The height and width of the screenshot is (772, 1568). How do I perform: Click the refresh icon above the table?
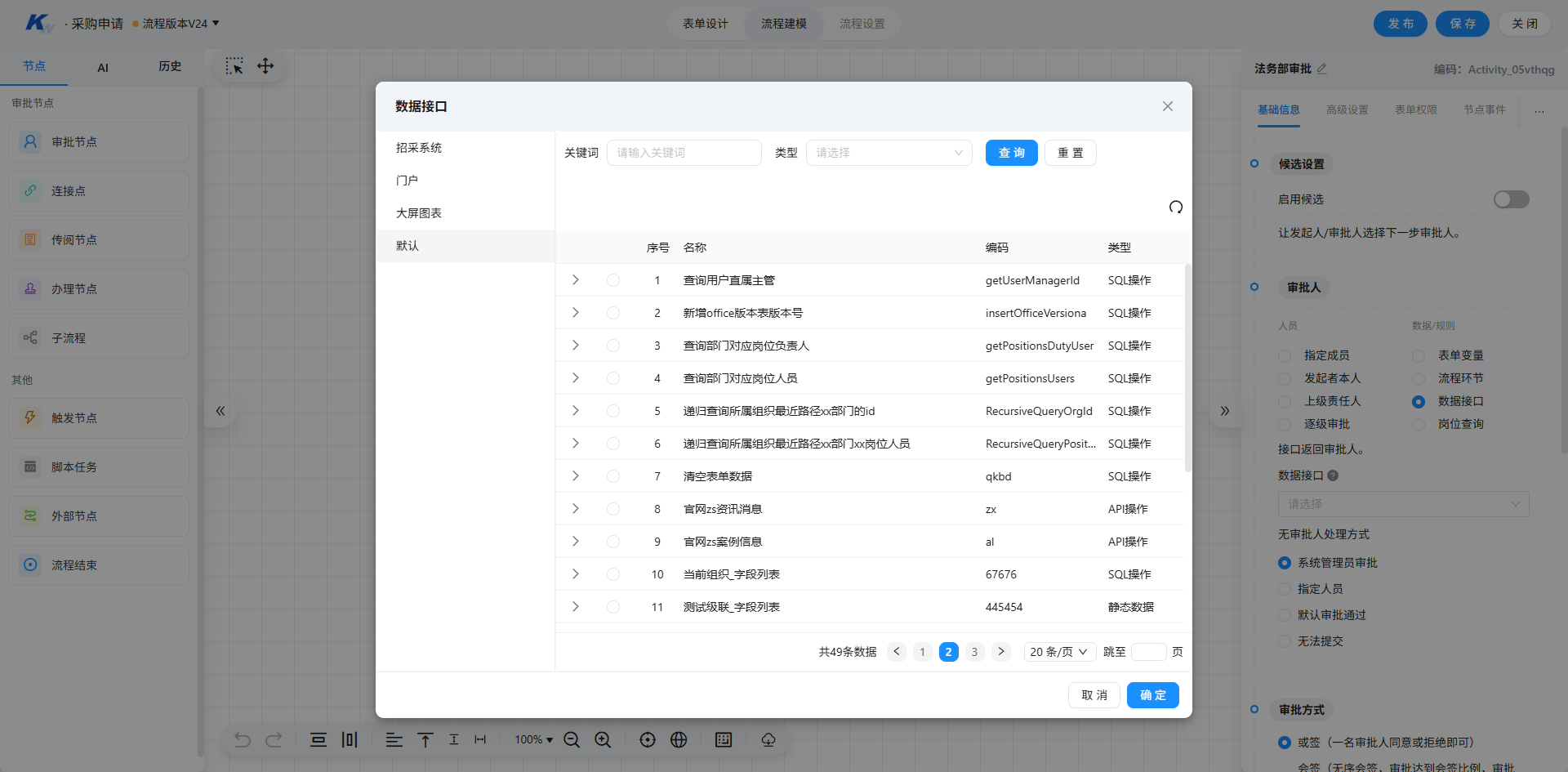tap(1175, 207)
